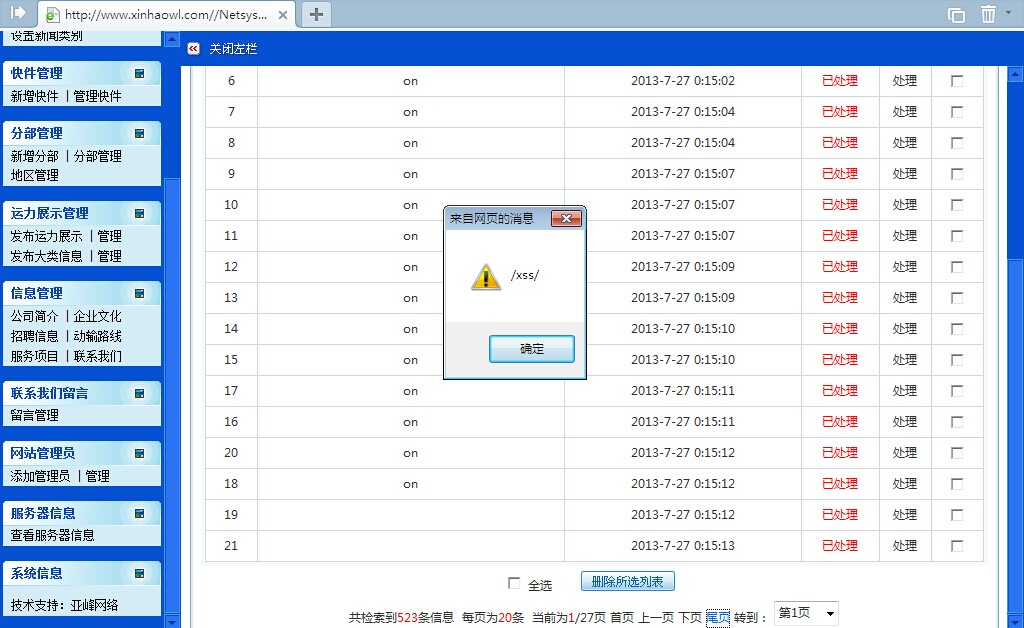Open 招聘信息 in sidebar
Screen dimensions: 1024x628
click(x=35, y=336)
